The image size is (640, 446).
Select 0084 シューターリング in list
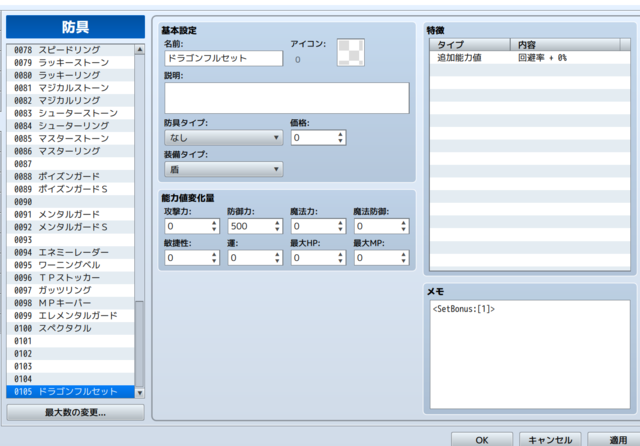70,126
